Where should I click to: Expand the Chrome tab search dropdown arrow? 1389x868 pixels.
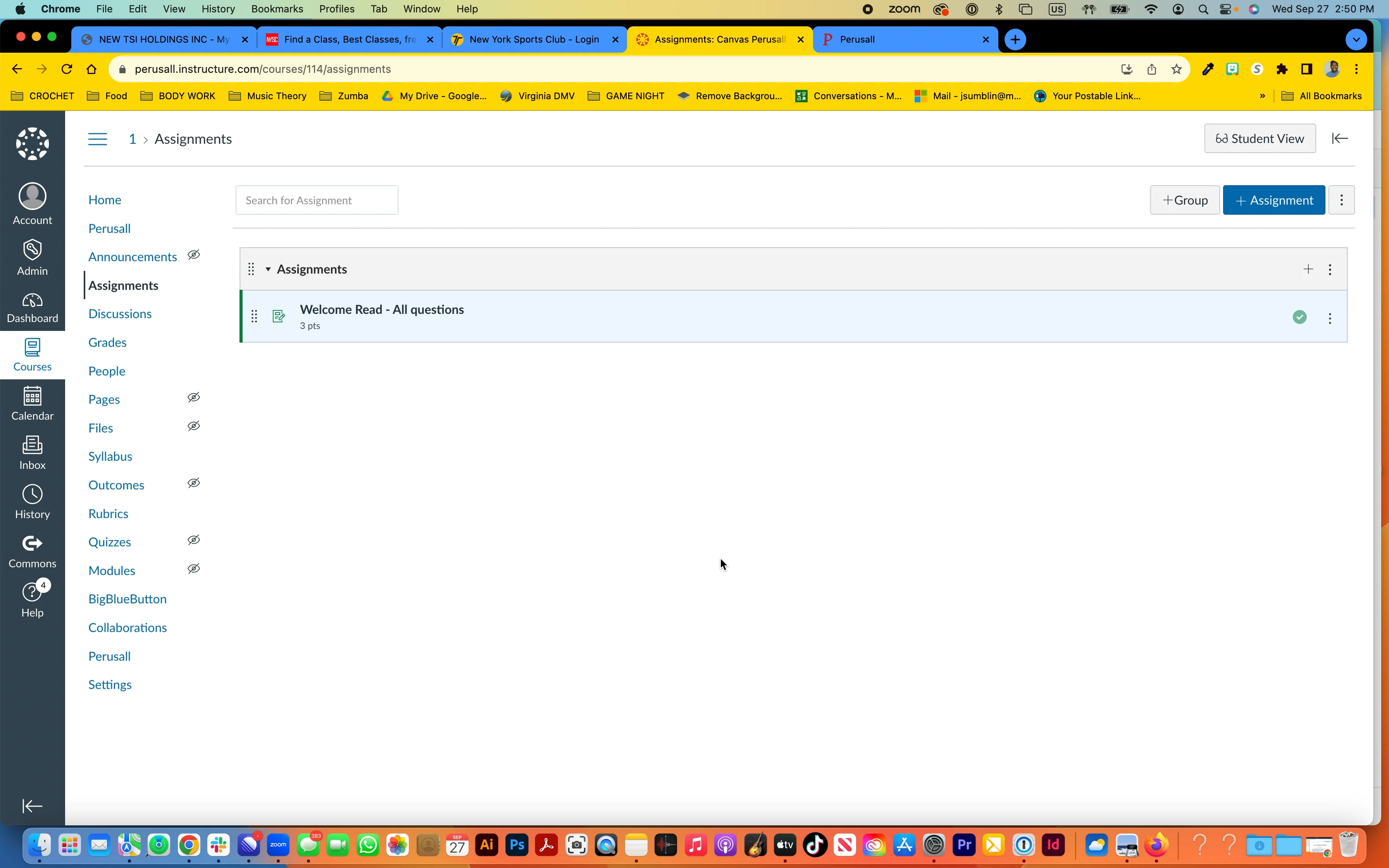point(1356,40)
